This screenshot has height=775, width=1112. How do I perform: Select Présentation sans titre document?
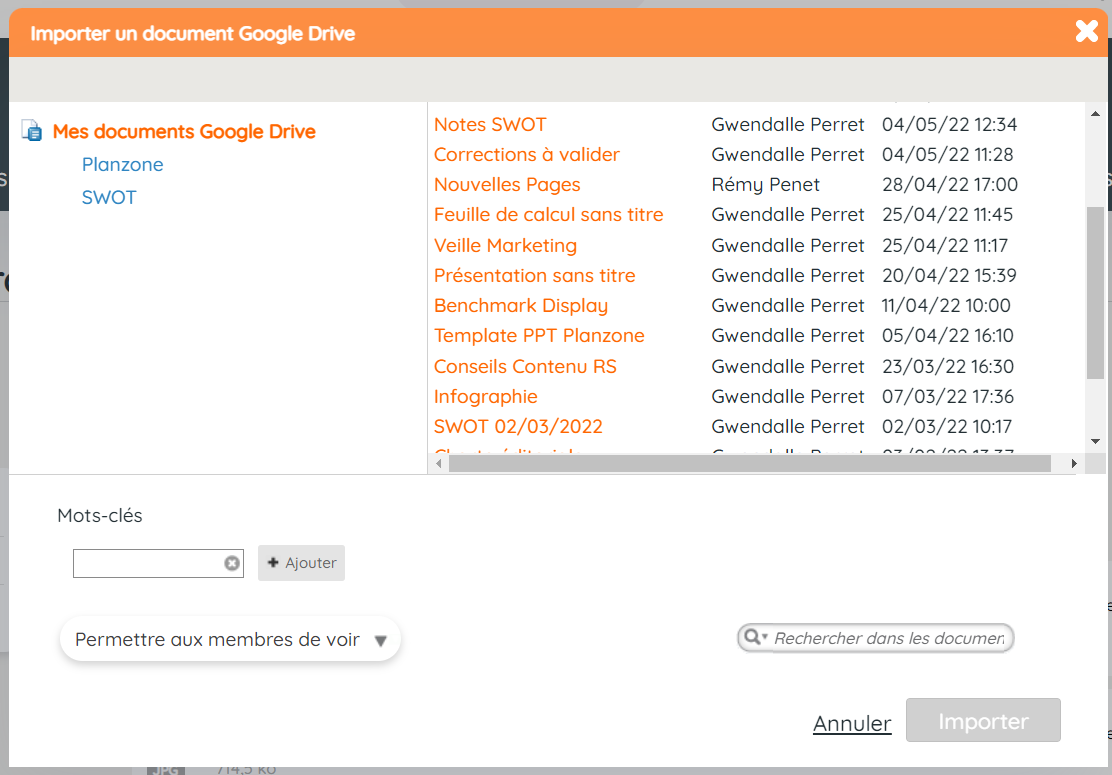point(535,275)
